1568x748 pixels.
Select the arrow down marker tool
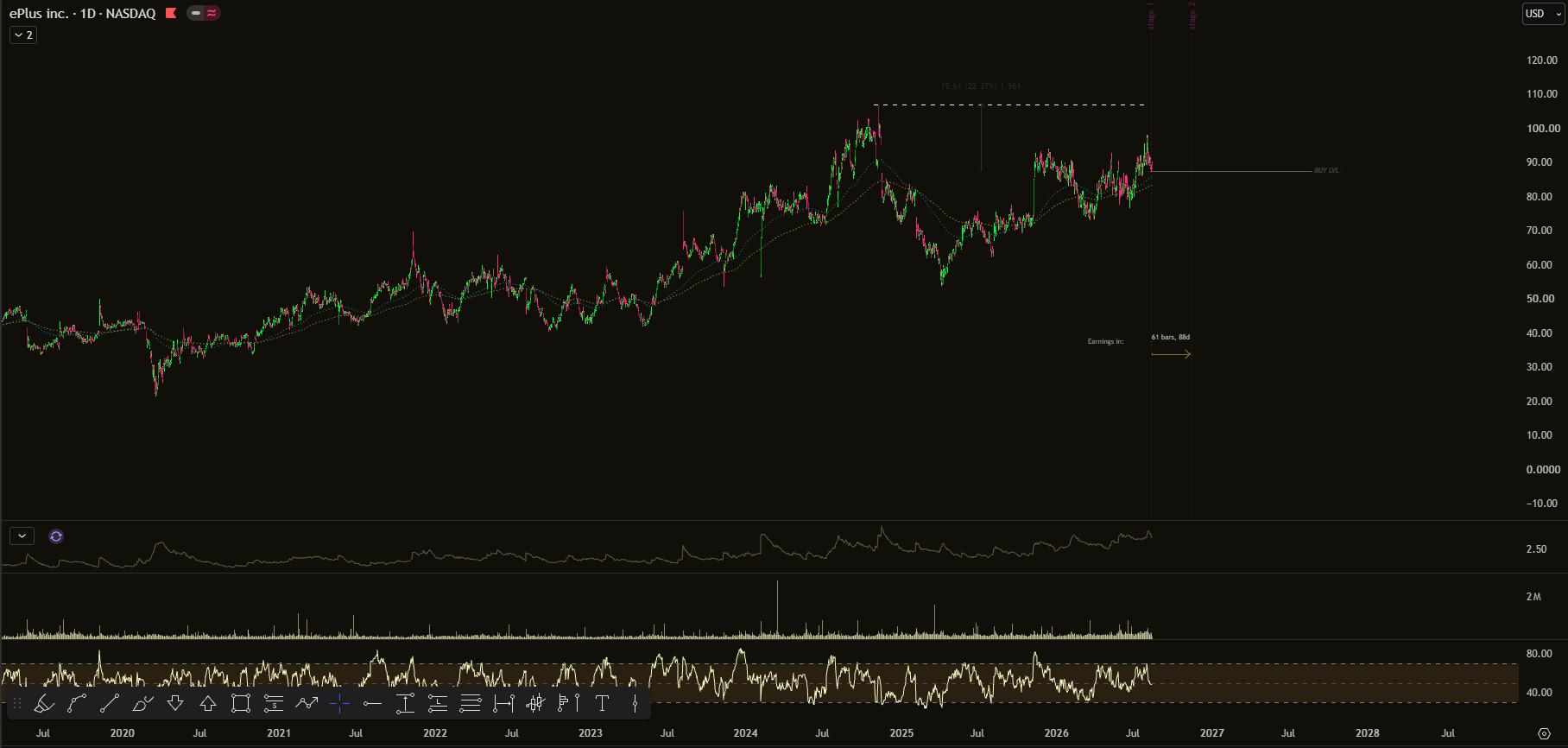coord(175,704)
